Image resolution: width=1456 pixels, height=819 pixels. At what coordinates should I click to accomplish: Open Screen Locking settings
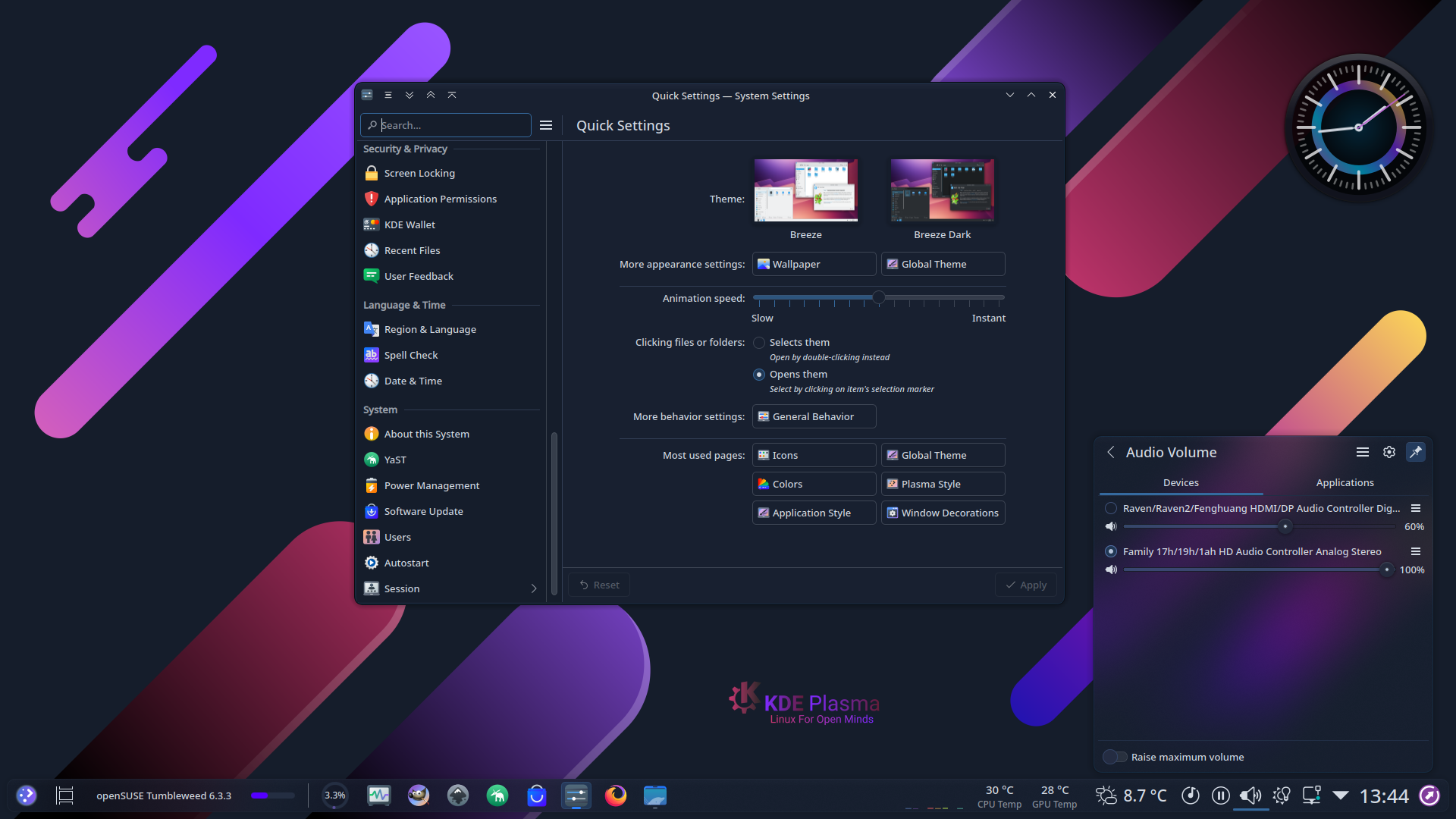(450, 173)
